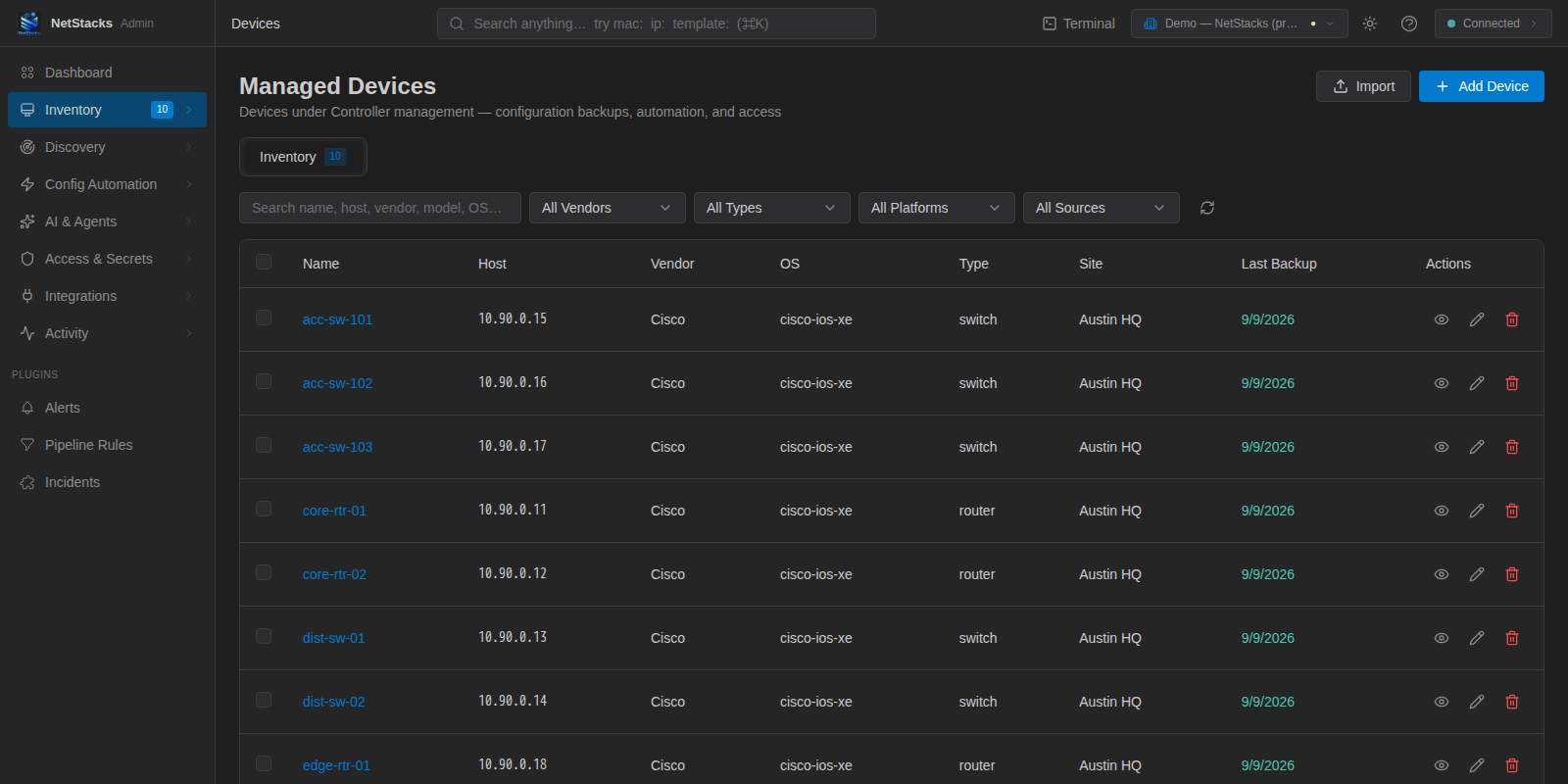Open Discovery in the sidebar

click(107, 147)
